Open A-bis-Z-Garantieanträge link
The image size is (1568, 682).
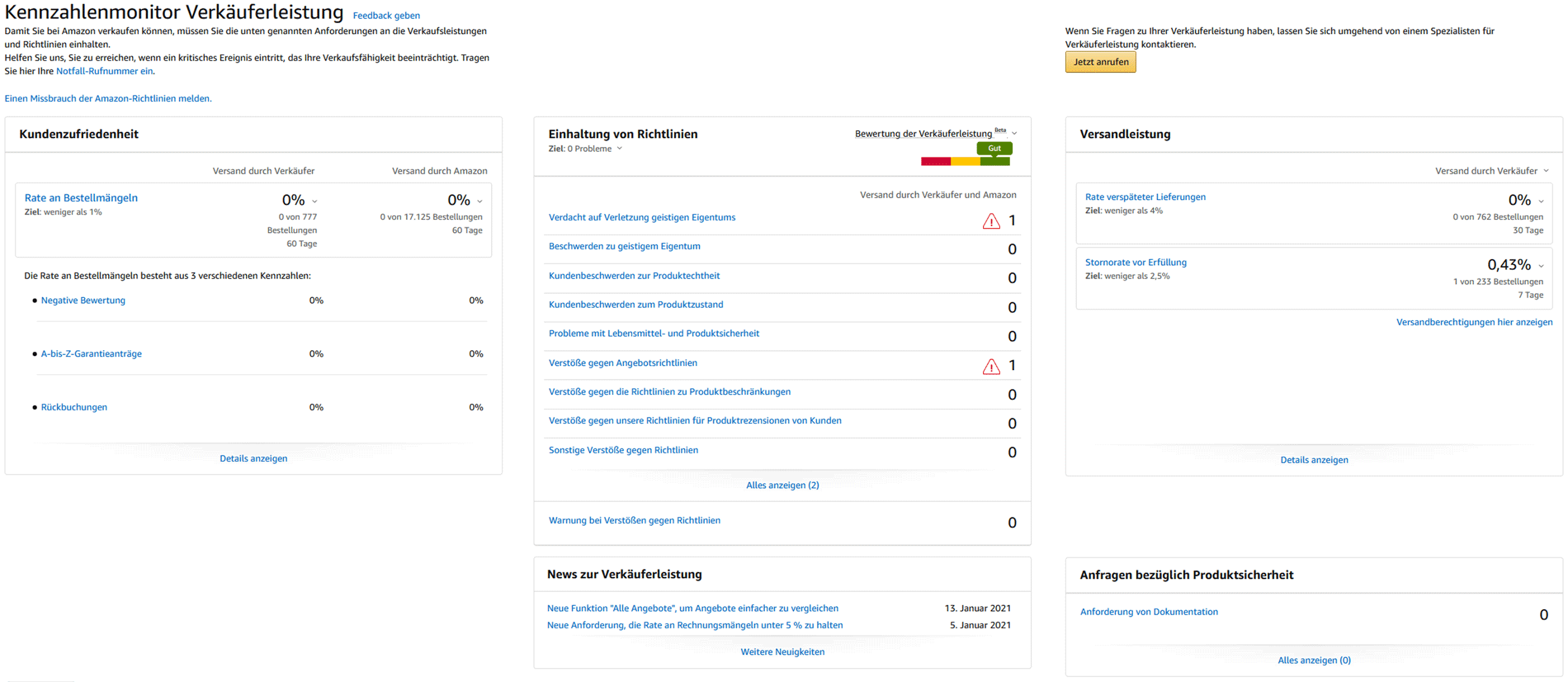point(92,354)
